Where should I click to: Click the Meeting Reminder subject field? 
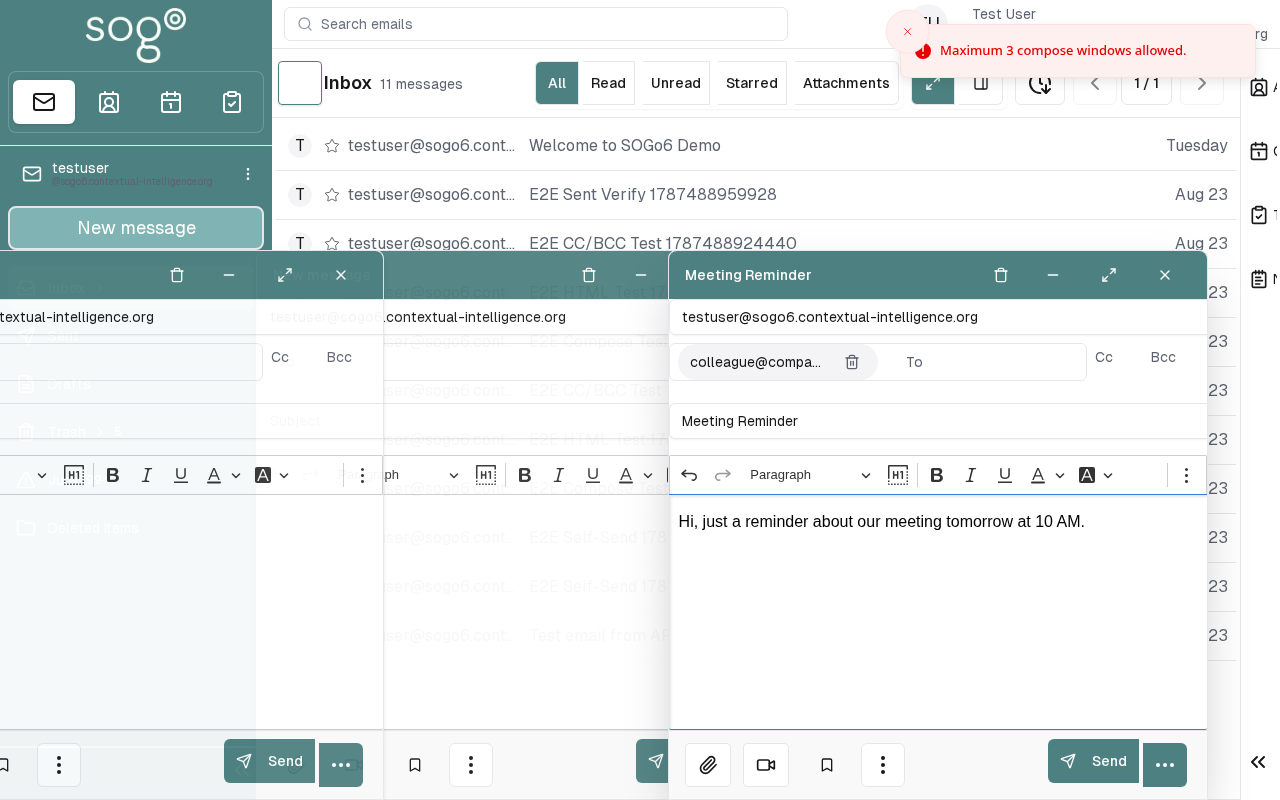coord(938,421)
